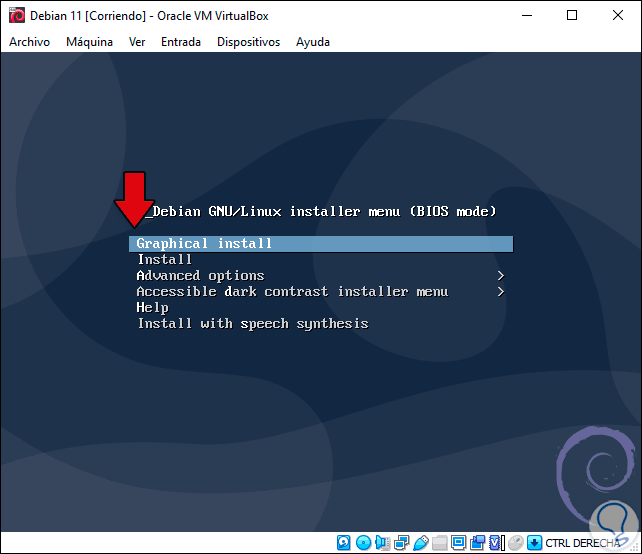Open the Ayuda menu
The width and height of the screenshot is (642, 554).
[313, 42]
